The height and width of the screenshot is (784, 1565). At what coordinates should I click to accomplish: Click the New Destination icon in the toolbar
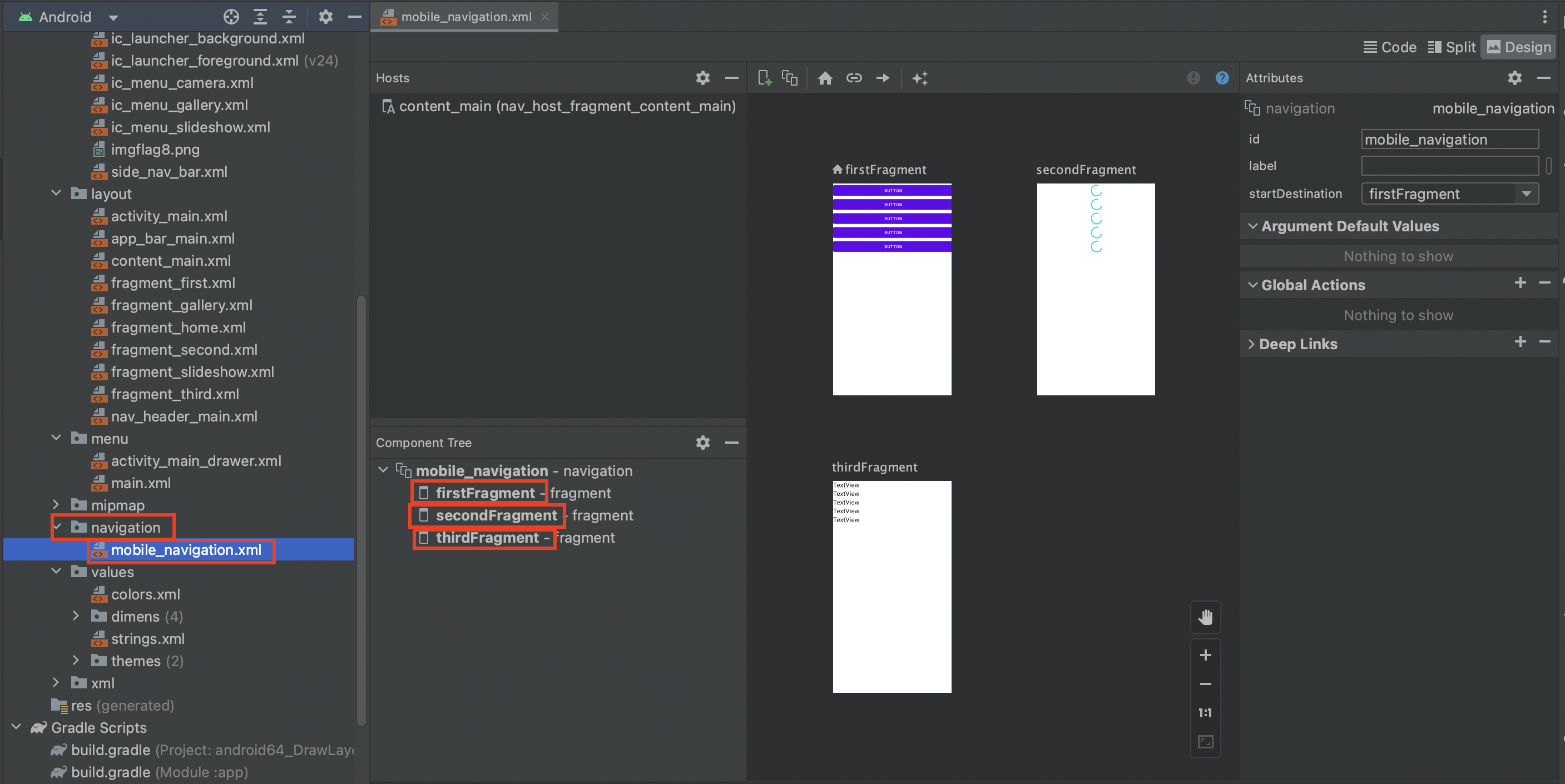coord(764,78)
